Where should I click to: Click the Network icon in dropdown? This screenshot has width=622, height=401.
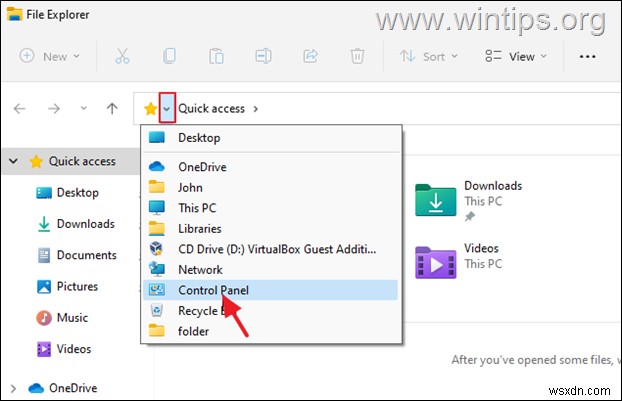point(157,269)
